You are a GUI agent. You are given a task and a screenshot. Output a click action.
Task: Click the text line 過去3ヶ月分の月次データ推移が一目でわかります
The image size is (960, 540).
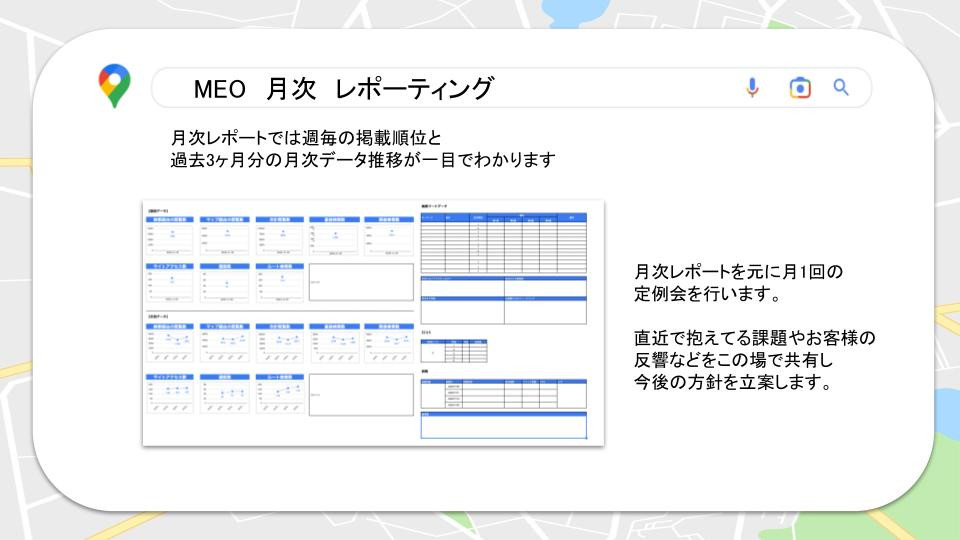pos(362,160)
